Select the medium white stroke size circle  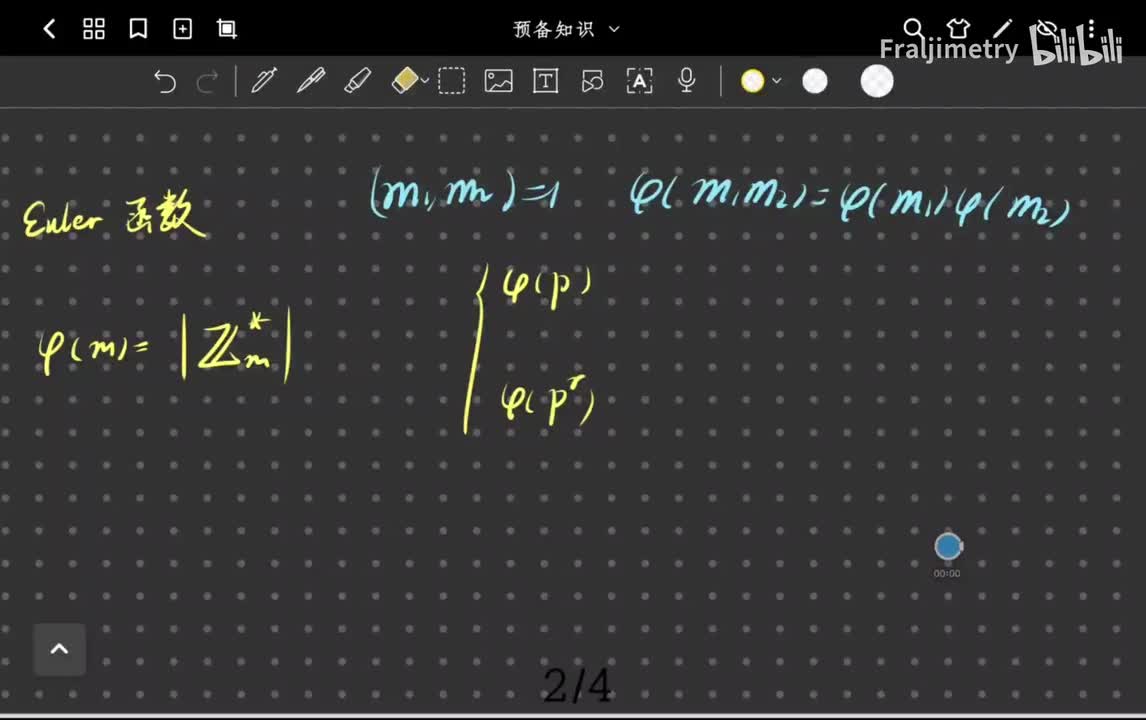(x=815, y=81)
